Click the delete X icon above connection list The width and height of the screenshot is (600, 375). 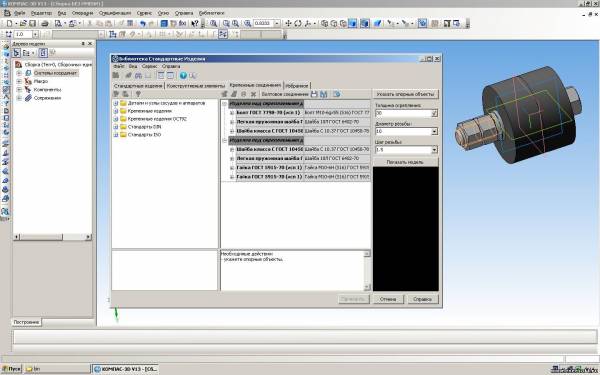tap(253, 94)
